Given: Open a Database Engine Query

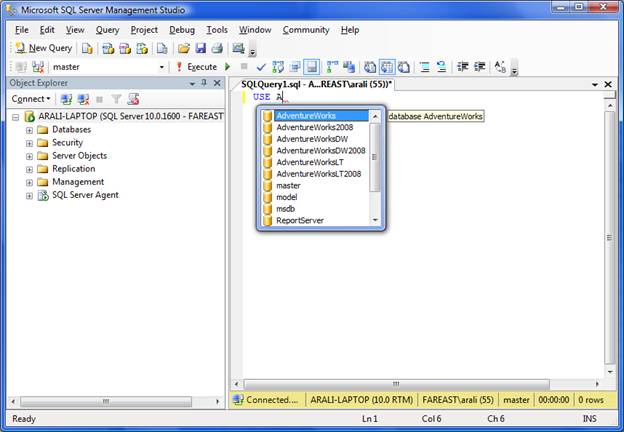Looking at the screenshot, I should (x=87, y=49).
